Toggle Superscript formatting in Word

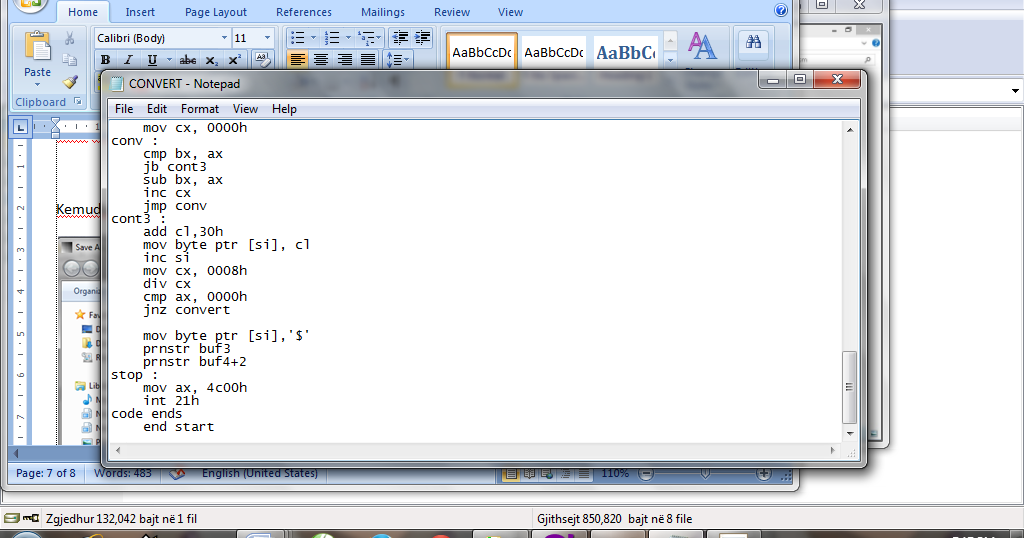coord(234,60)
